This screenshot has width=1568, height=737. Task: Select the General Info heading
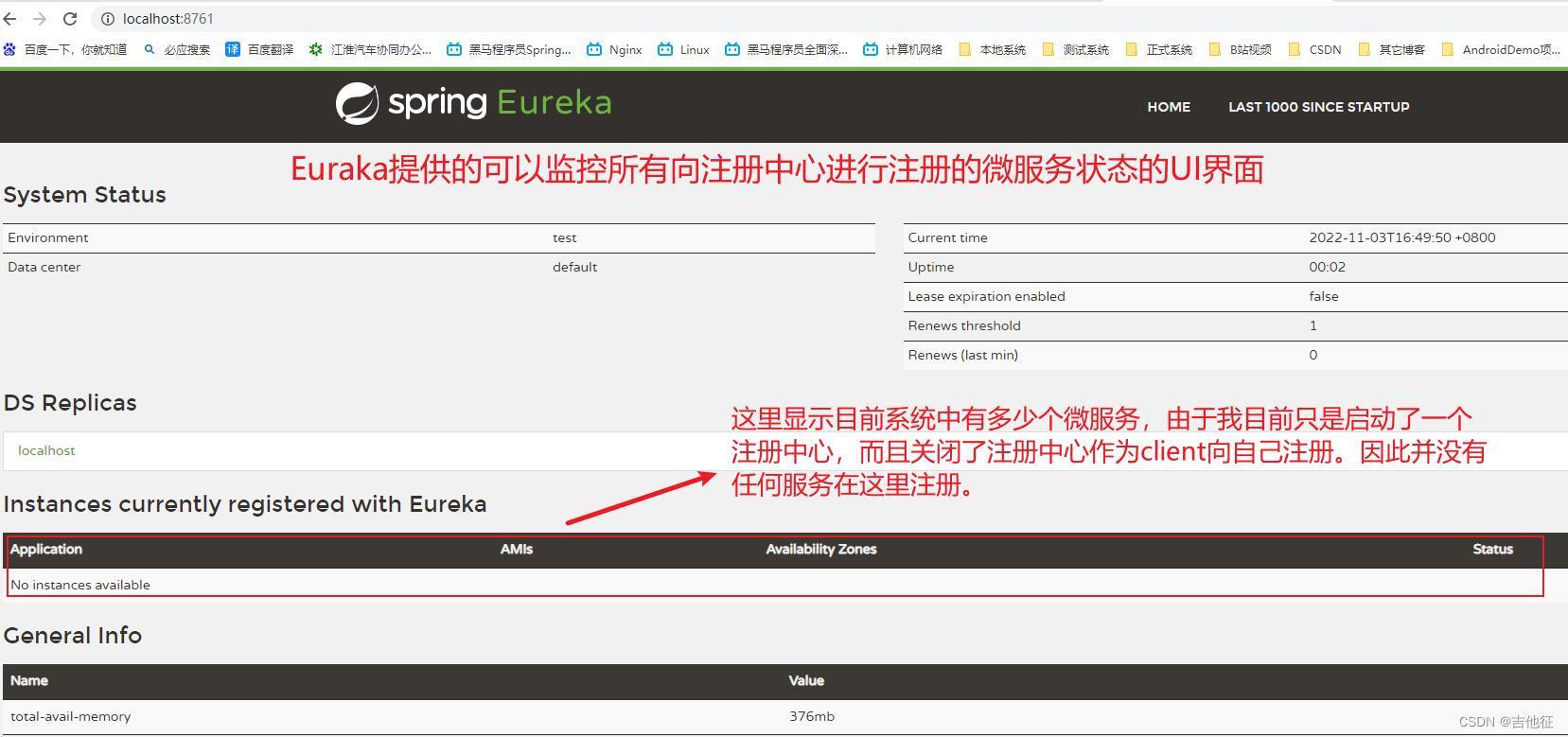click(73, 636)
